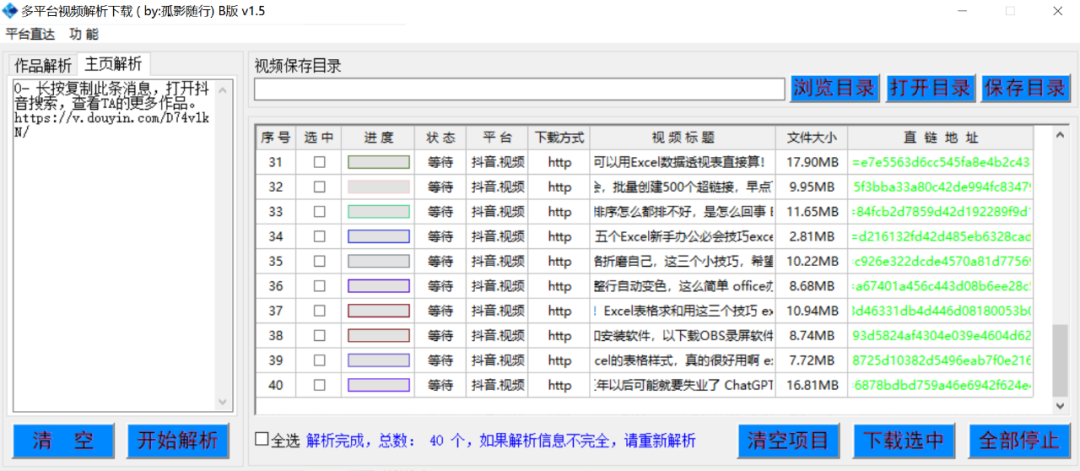Click the app icon in title bar
The width and height of the screenshot is (1080, 471).
tap(11, 11)
